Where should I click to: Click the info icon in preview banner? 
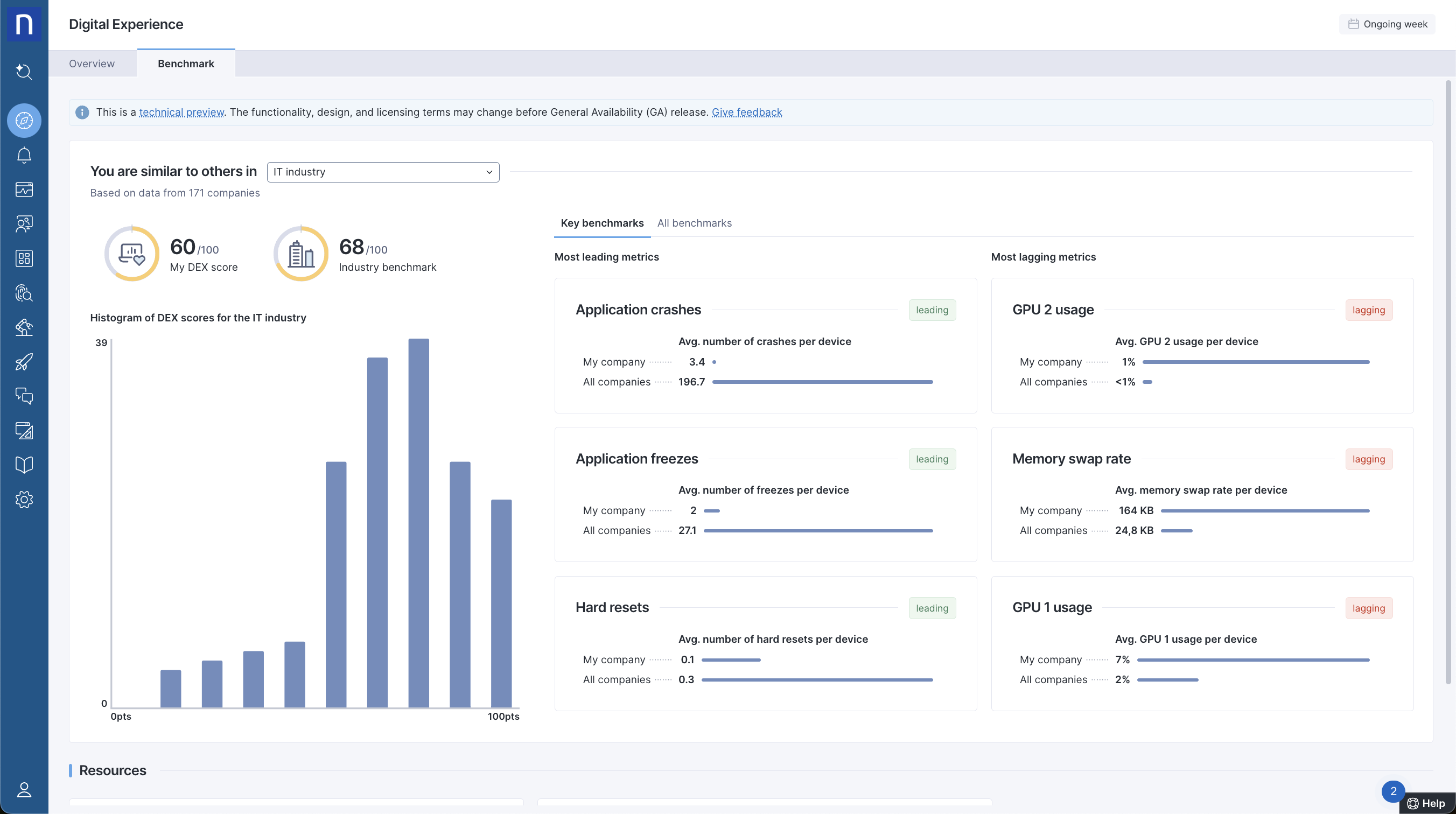tap(82, 113)
